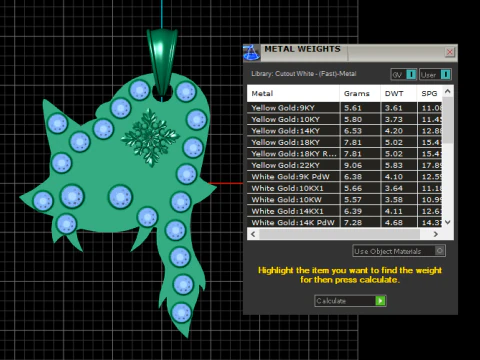
Task: Select the Yellow Gold:22KY row
Action: tap(345, 165)
